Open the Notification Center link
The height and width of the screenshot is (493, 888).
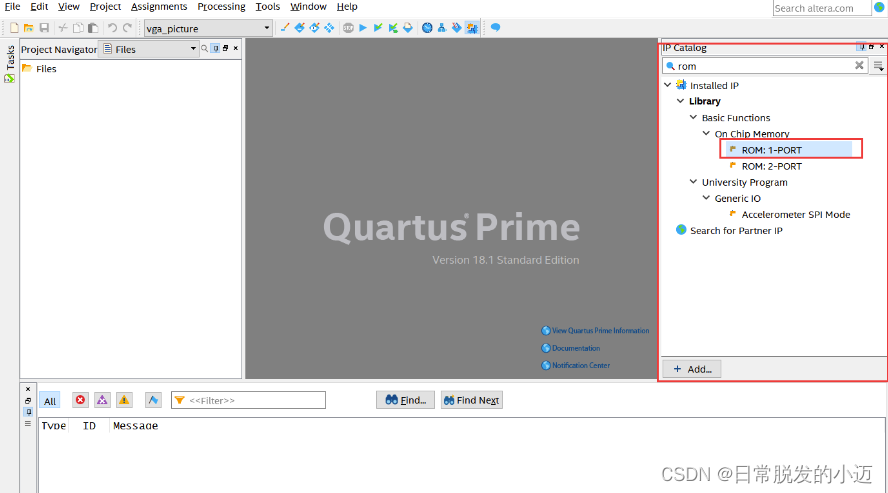pos(576,365)
